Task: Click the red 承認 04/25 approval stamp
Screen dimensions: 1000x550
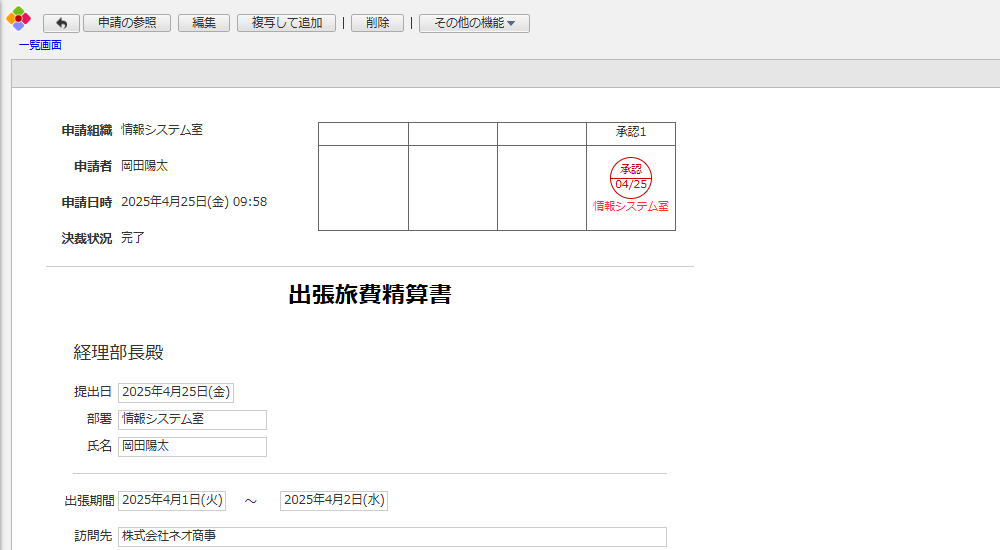Action: pos(630,177)
